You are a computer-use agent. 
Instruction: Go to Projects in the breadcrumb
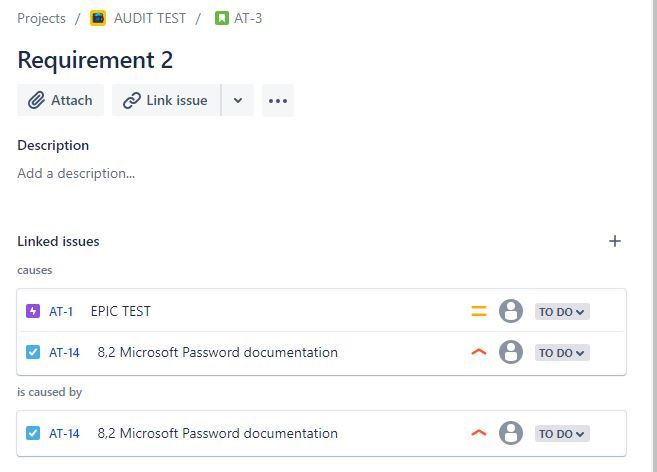41,18
